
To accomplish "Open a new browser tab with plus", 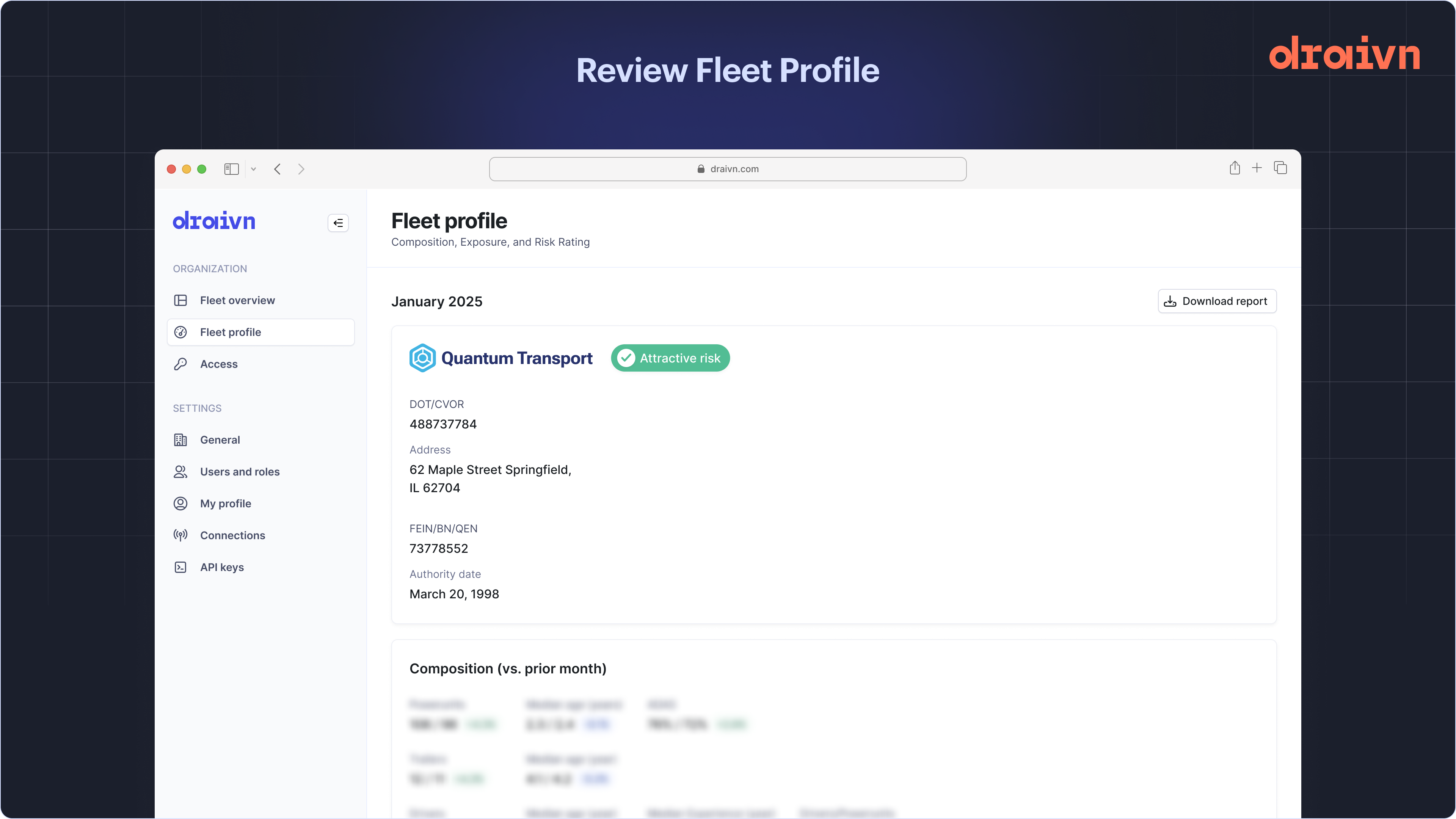I will tap(1257, 168).
